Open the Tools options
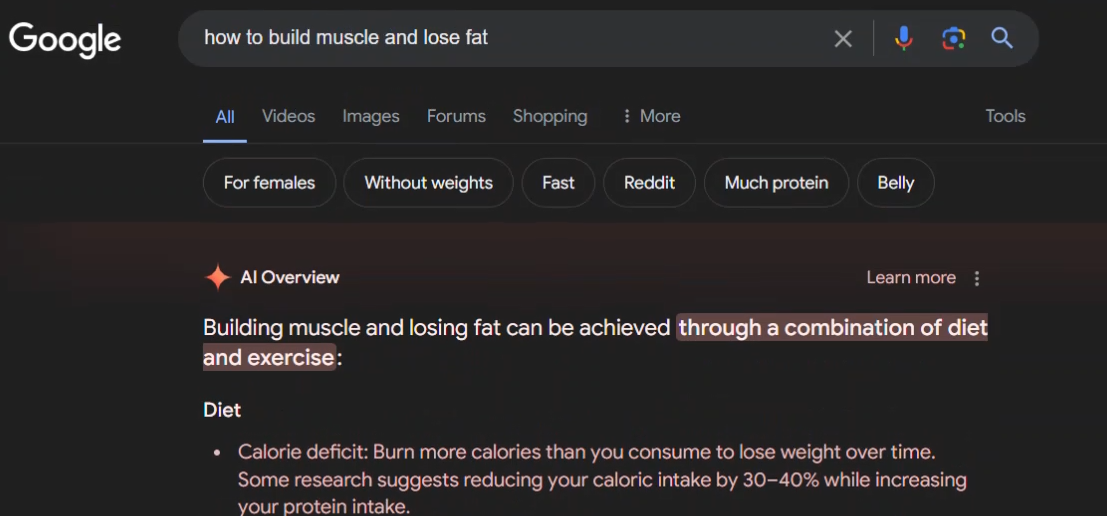This screenshot has height=516, width=1107. pyautogui.click(x=1005, y=116)
